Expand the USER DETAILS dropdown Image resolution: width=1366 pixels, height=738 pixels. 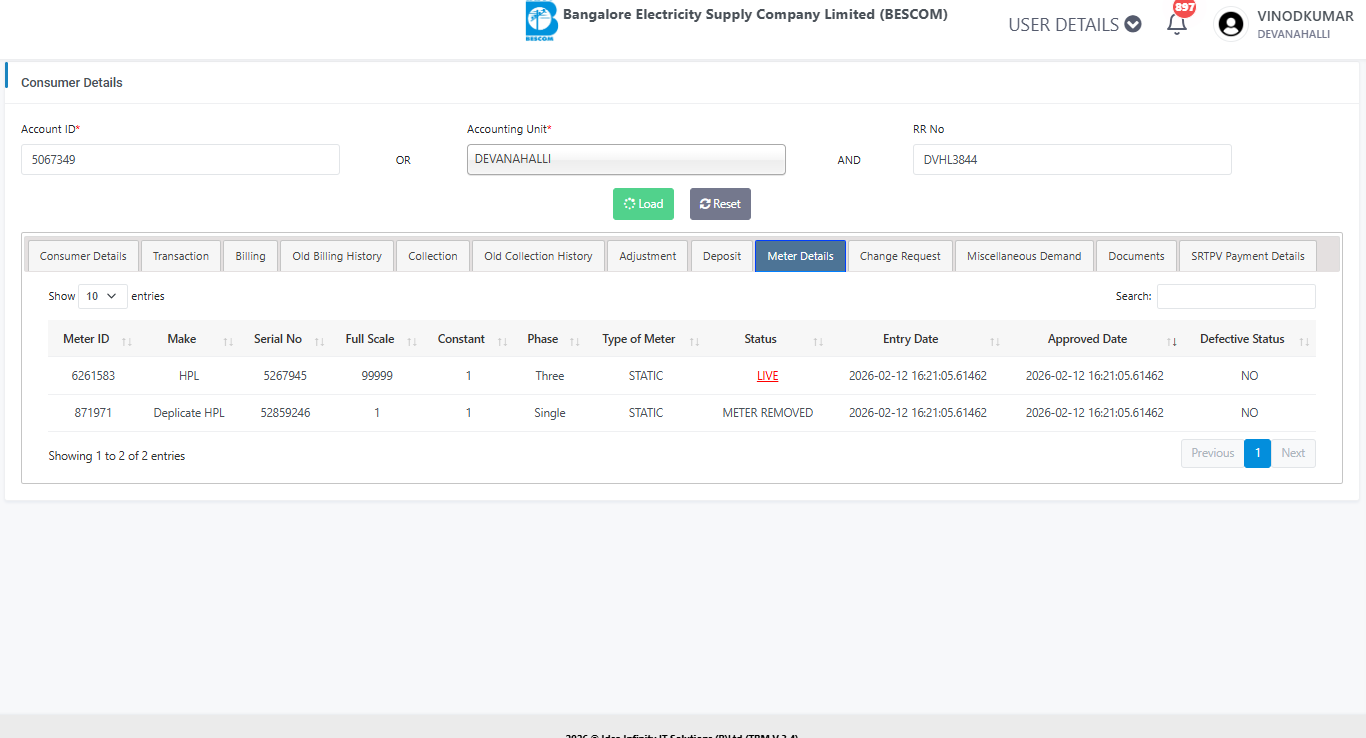[1074, 25]
